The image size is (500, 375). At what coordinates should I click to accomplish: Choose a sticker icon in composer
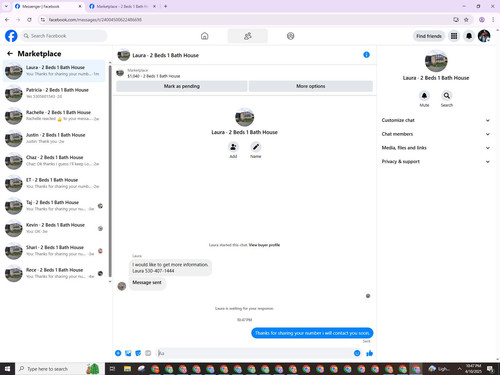pyautogui.click(x=138, y=353)
